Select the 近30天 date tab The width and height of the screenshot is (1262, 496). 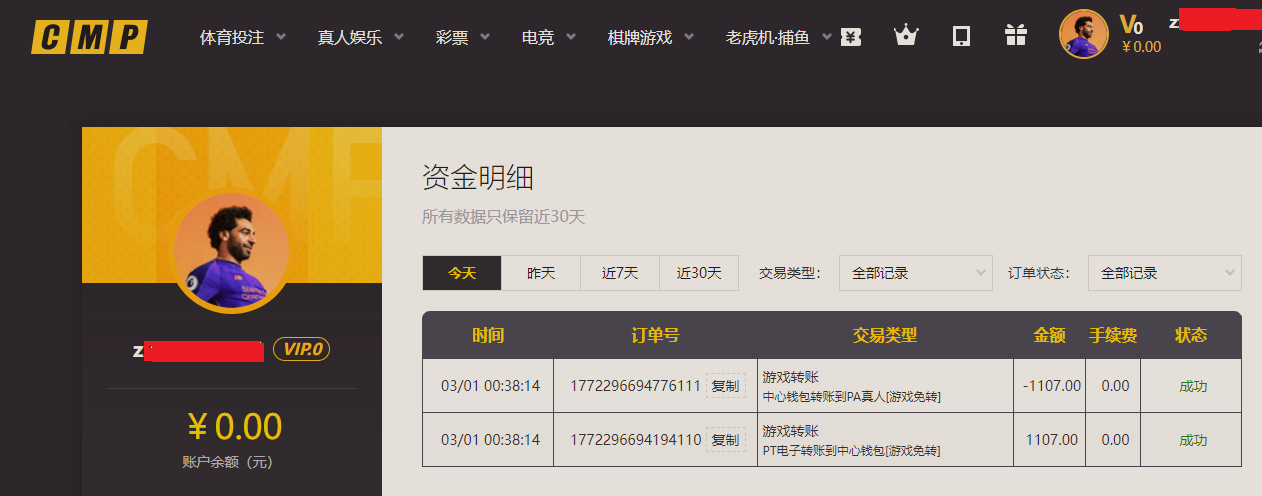[x=699, y=273]
